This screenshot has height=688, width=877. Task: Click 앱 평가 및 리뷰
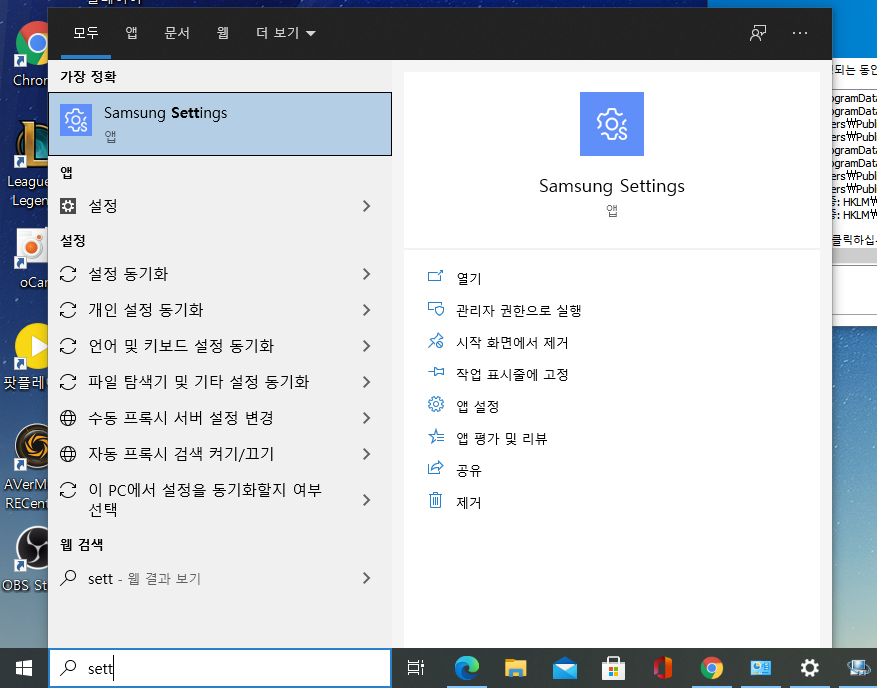click(487, 438)
